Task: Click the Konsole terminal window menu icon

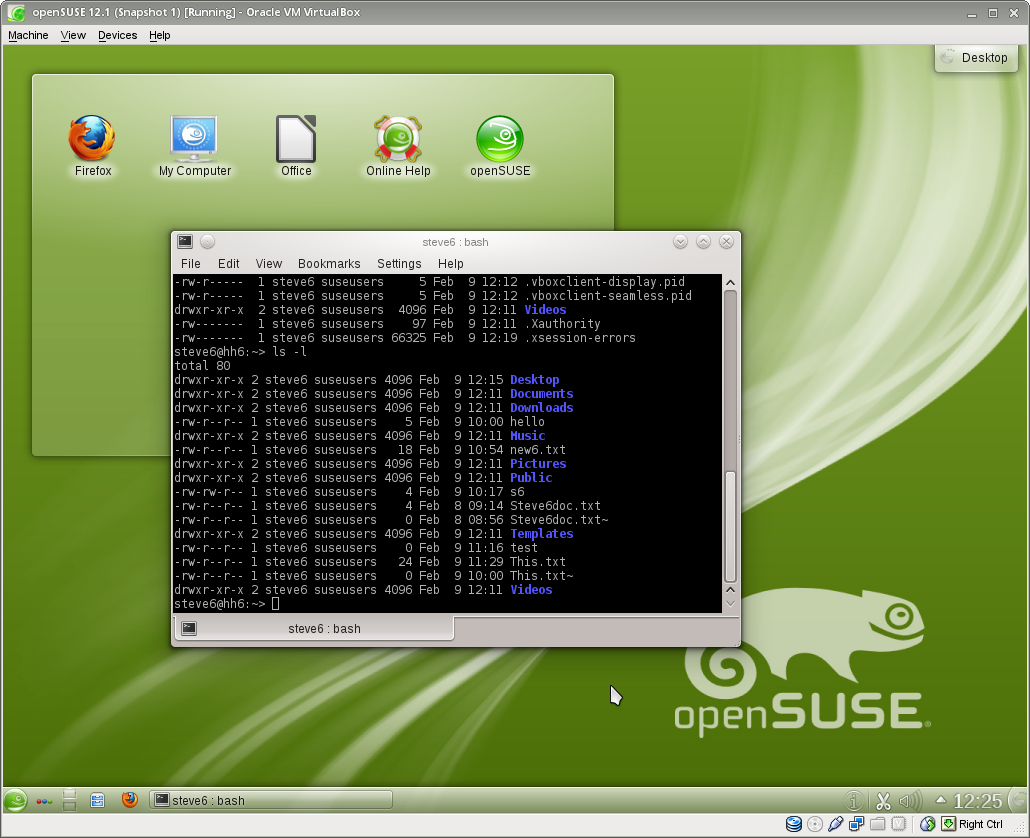Action: 185,242
